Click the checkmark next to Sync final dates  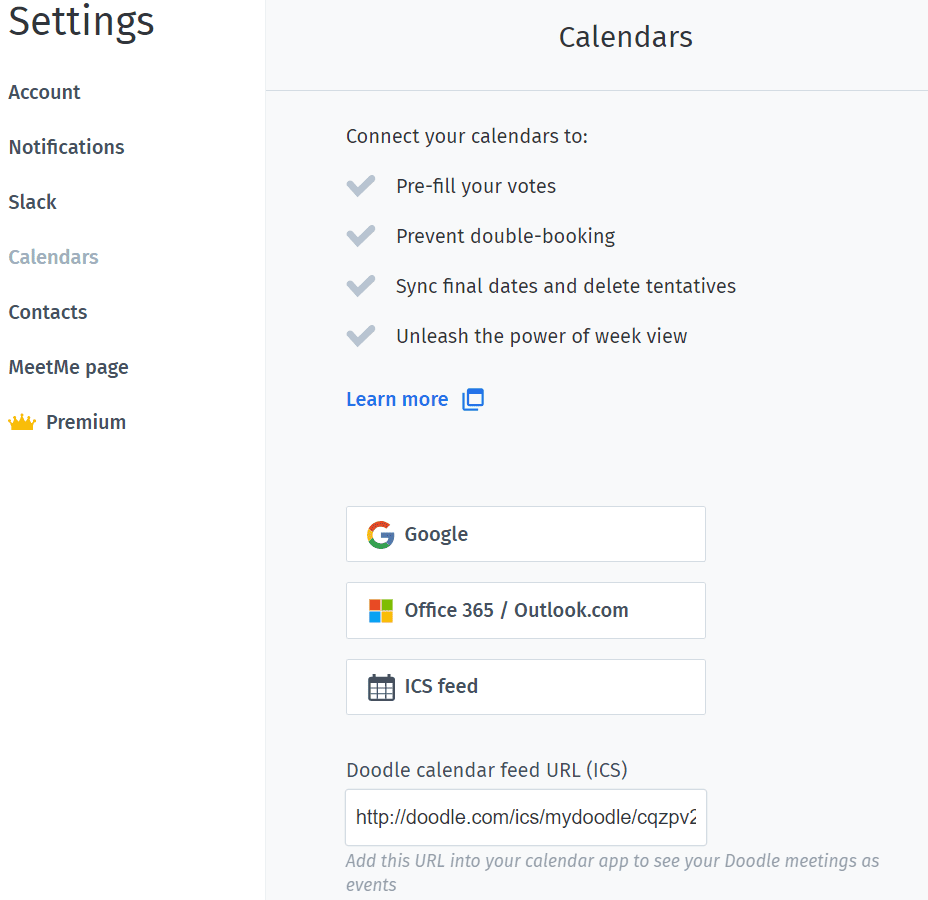click(x=360, y=286)
